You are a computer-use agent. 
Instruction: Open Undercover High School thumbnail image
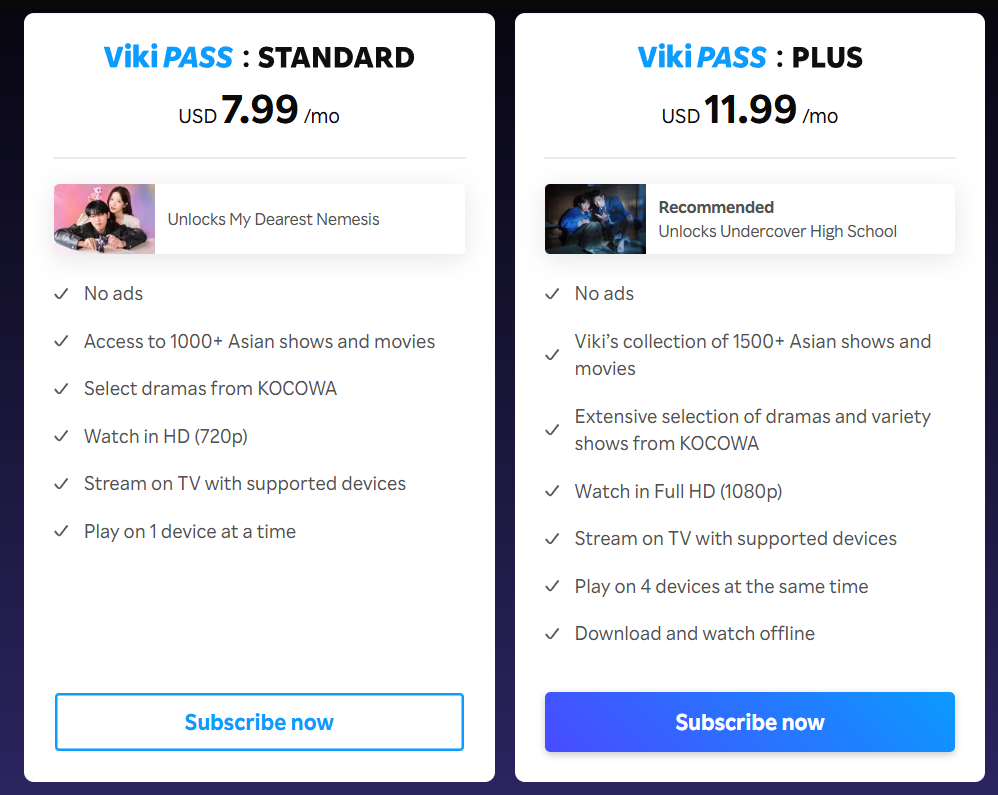pos(595,219)
